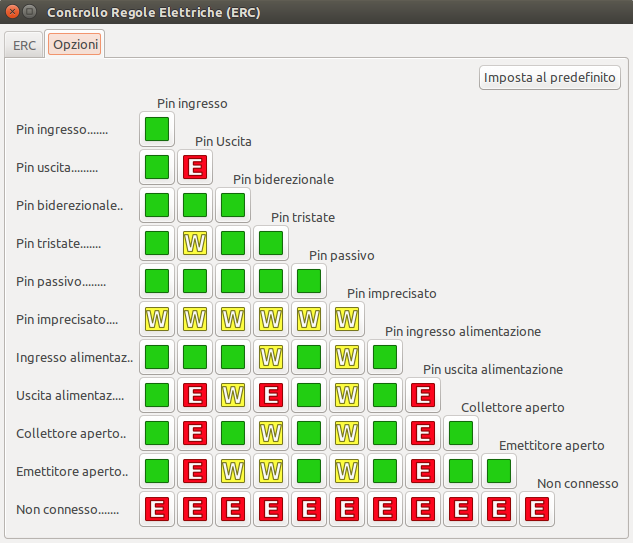
Task: Click Collettore aperto/Collettore aperto green cell
Action: click(461, 433)
